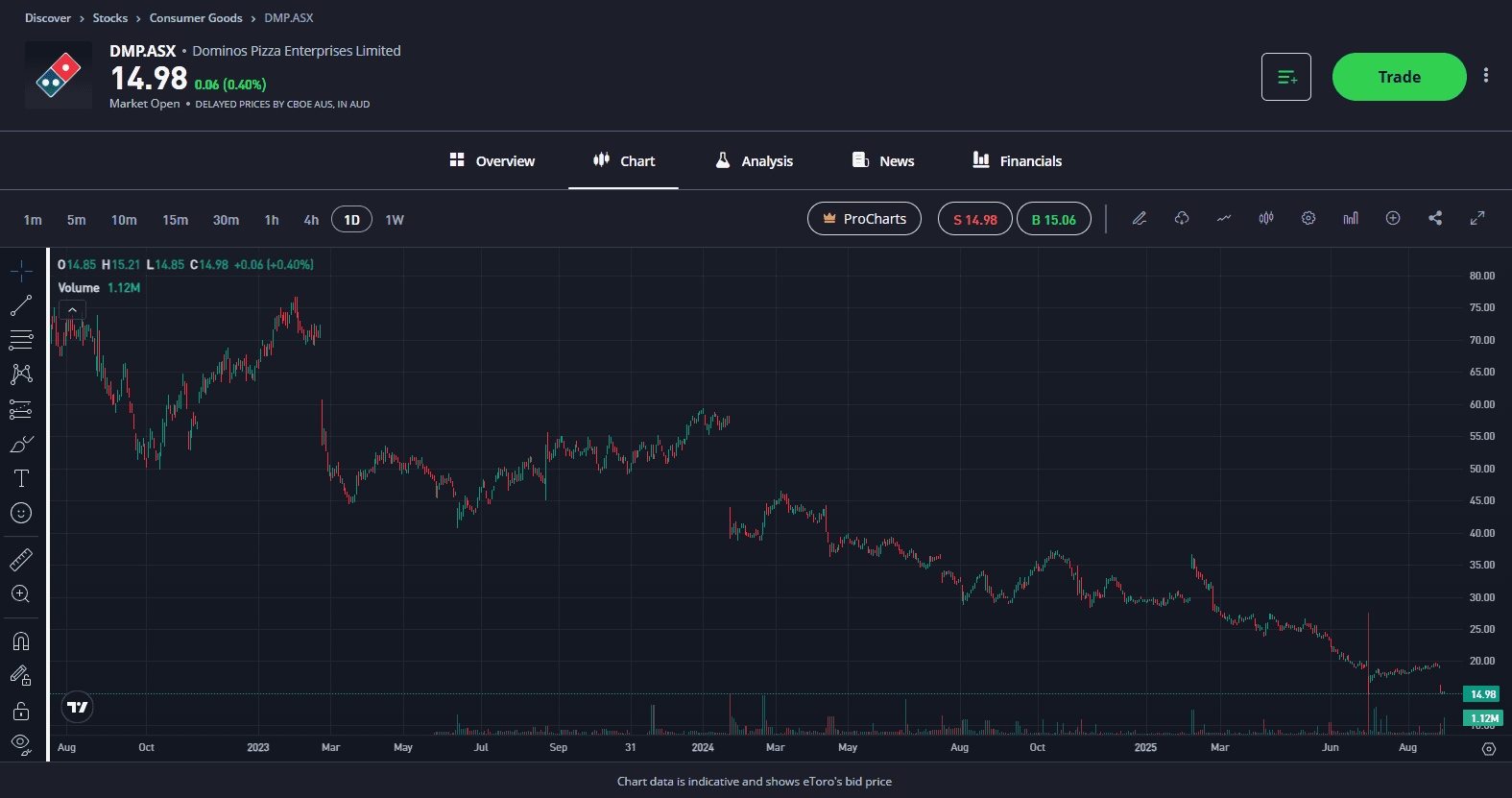Select the 4h timeframe
The height and width of the screenshot is (798, 1512).
[311, 220]
